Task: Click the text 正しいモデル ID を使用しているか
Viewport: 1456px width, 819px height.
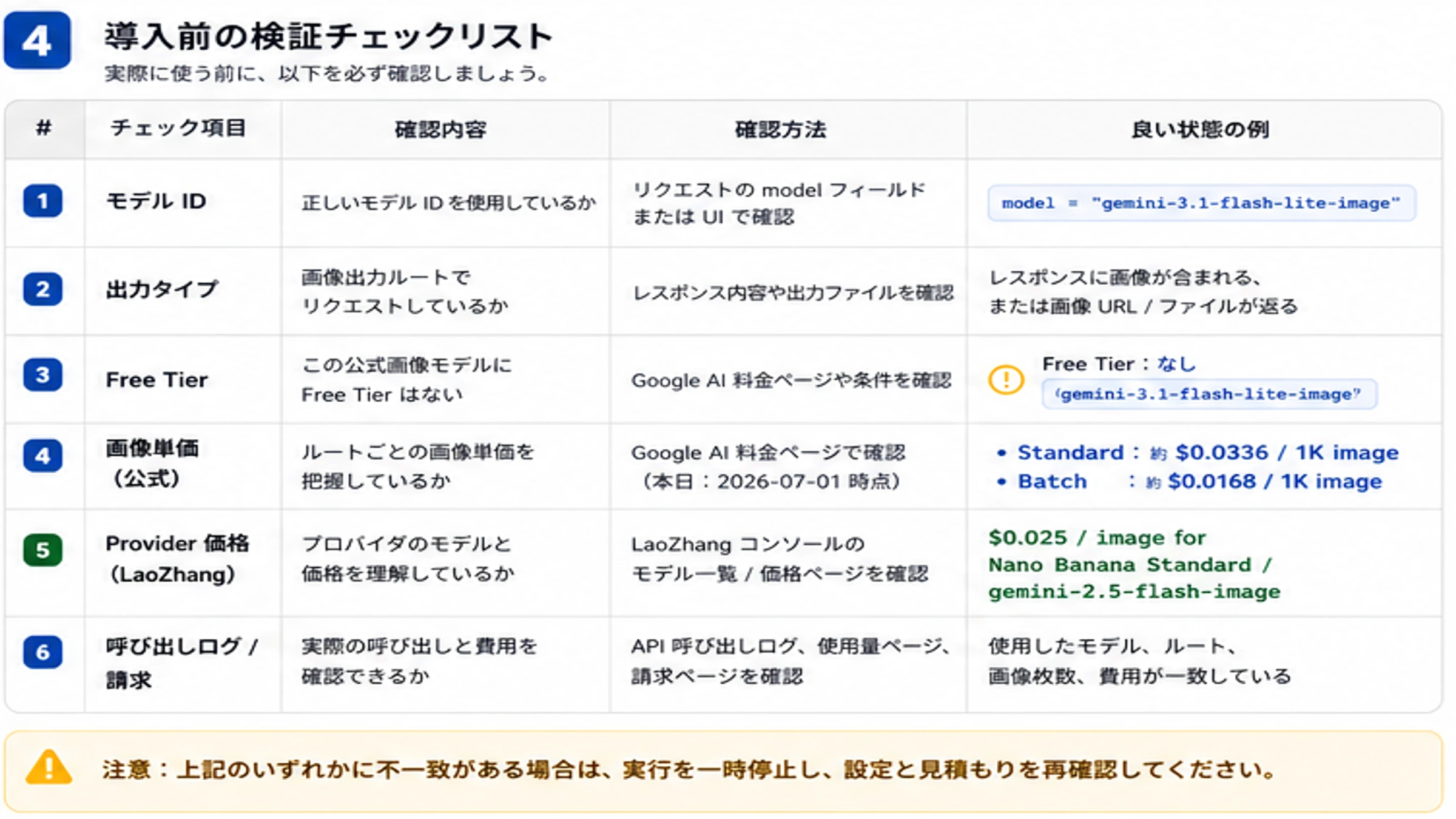Action: tap(449, 203)
